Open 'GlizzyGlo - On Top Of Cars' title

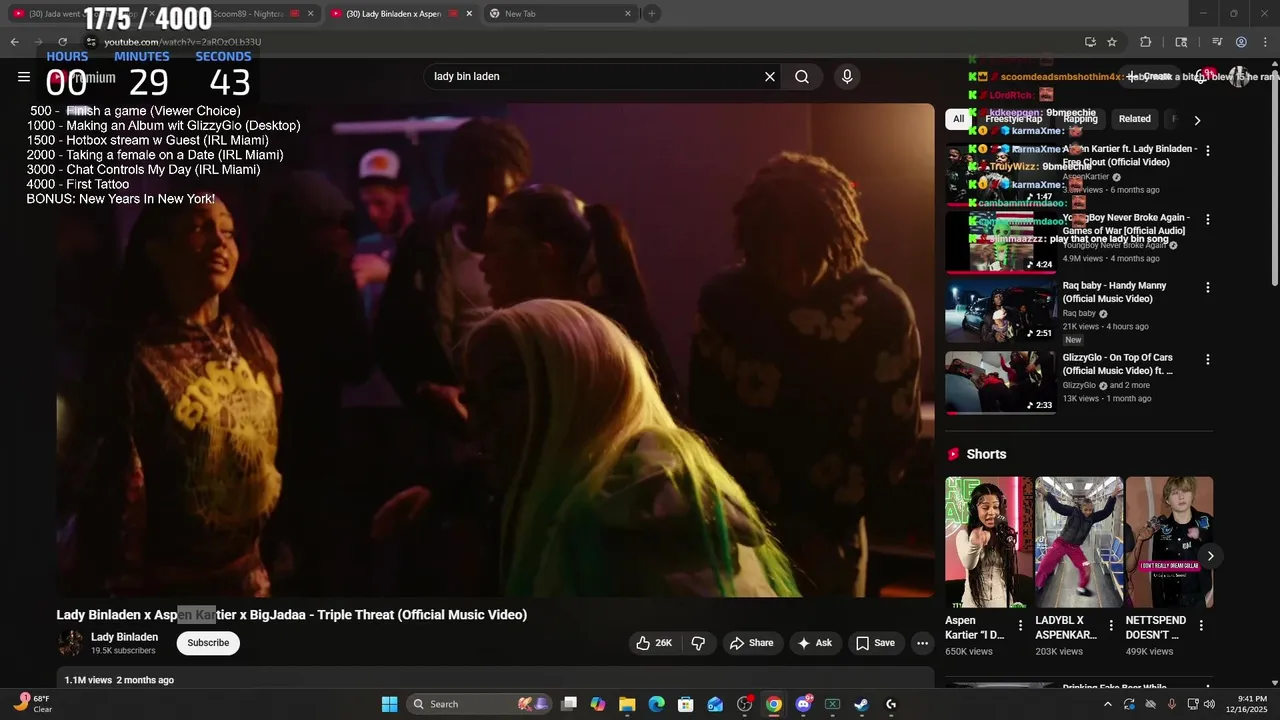pos(1117,364)
